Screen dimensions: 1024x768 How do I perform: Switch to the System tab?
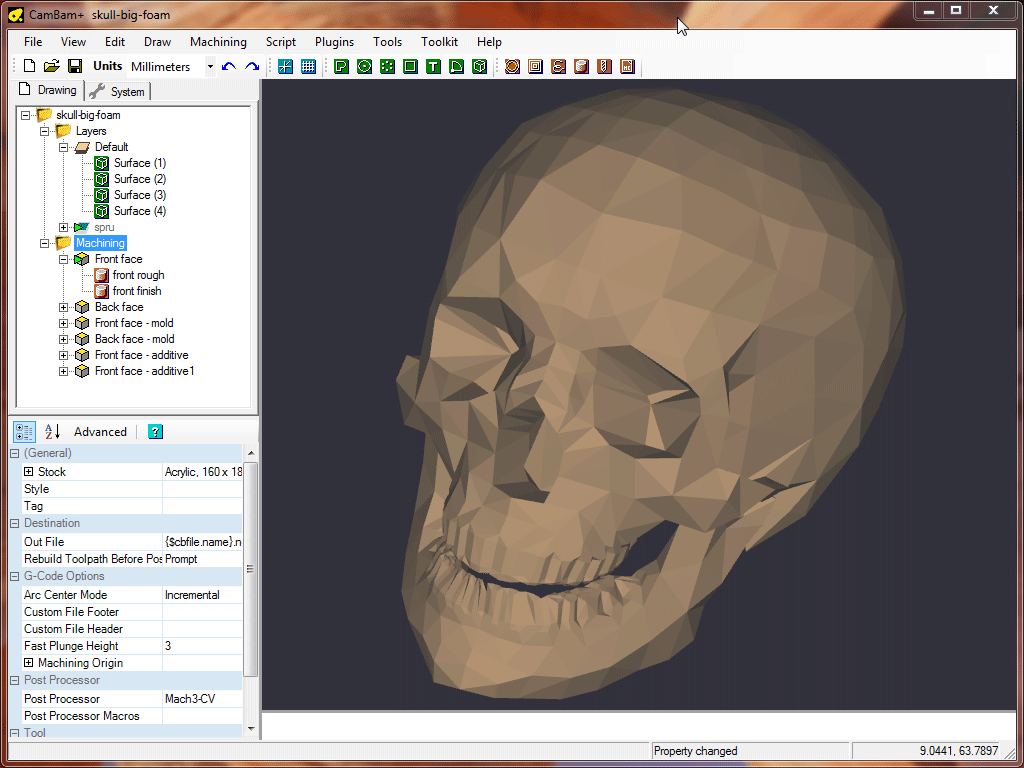(118, 92)
